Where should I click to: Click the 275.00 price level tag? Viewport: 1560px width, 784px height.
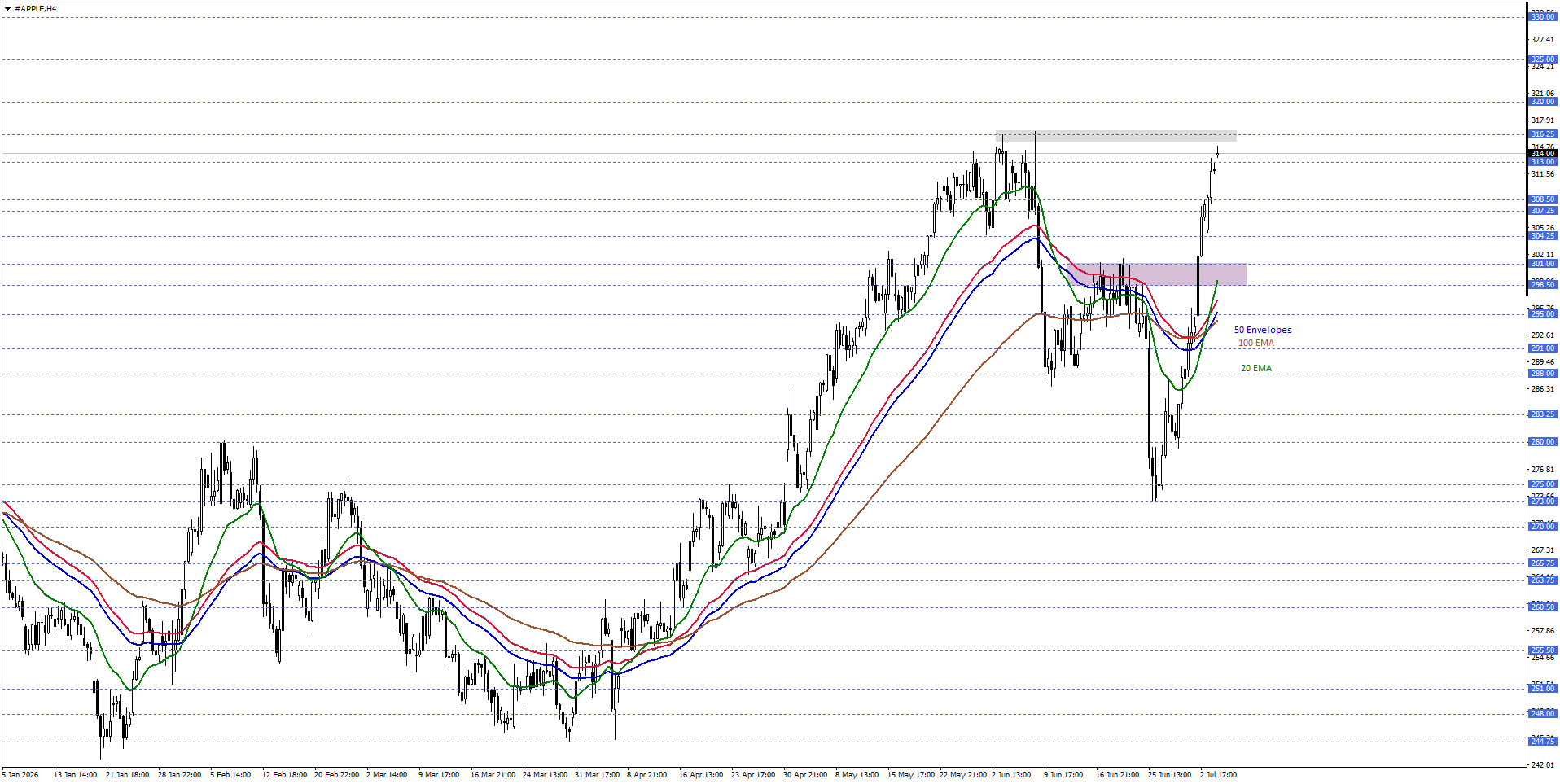coord(1543,484)
